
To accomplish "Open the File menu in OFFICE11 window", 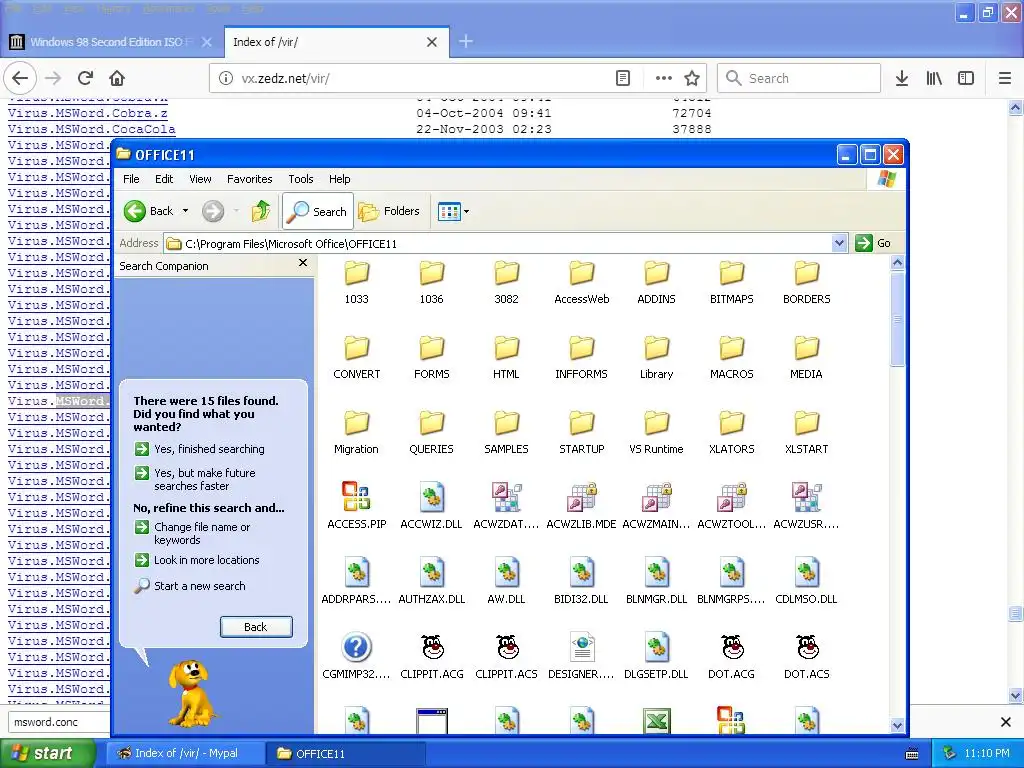I will (131, 179).
